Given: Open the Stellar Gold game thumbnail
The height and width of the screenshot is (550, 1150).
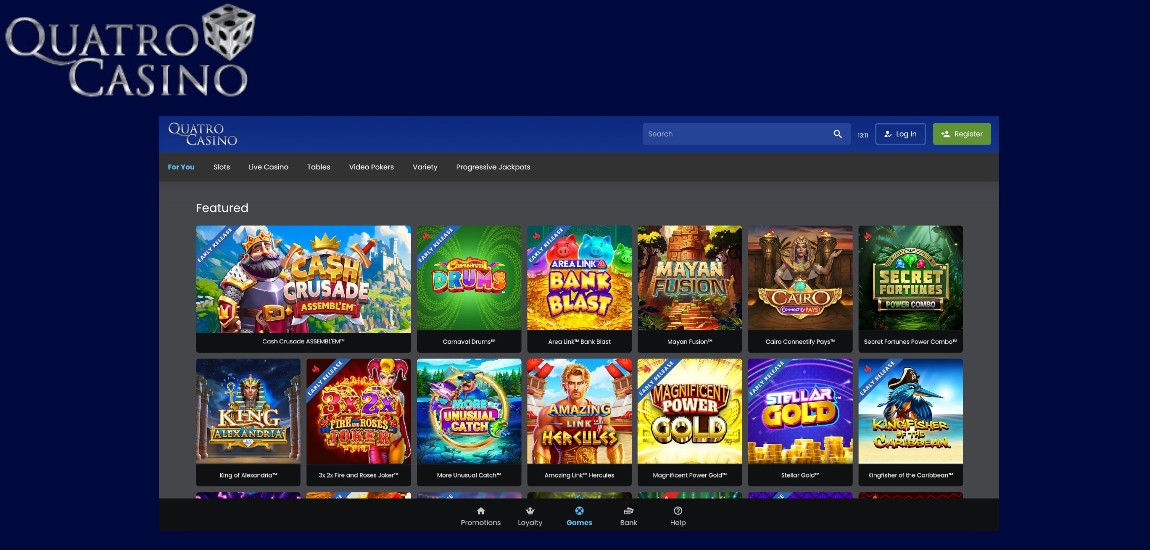Looking at the screenshot, I should (800, 411).
